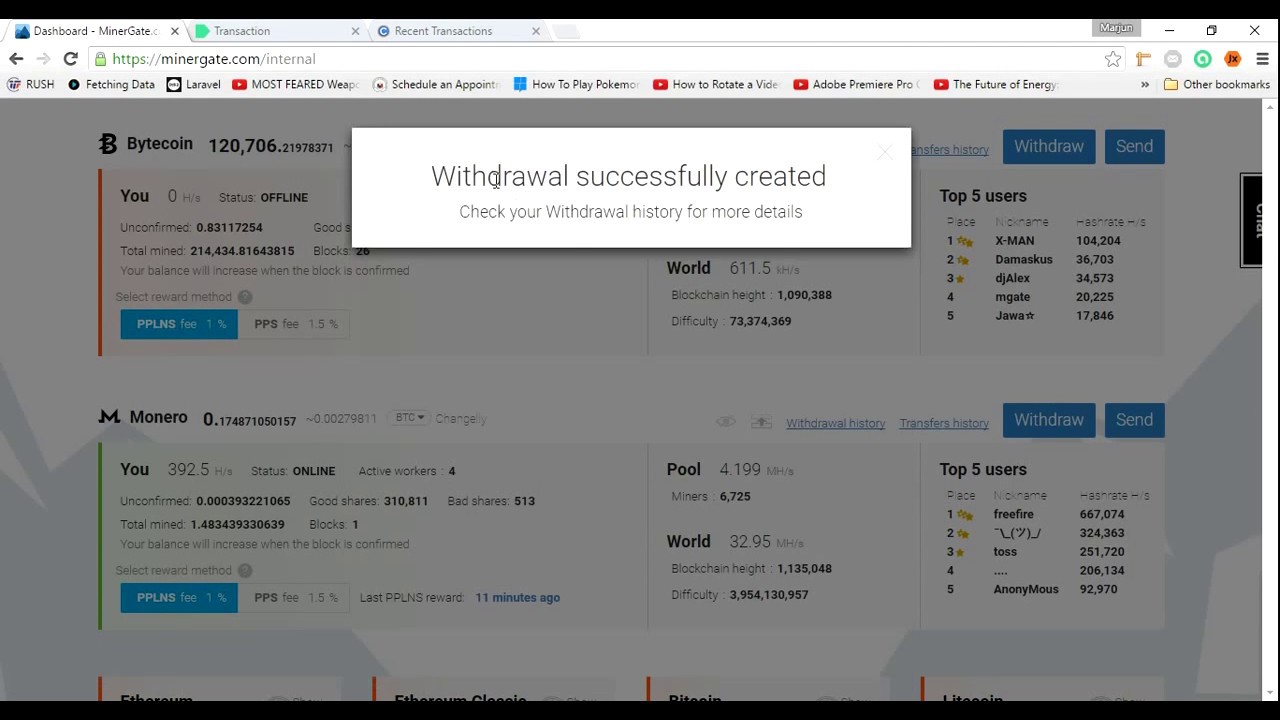Click the Bytecoin reward method help icon

245,297
